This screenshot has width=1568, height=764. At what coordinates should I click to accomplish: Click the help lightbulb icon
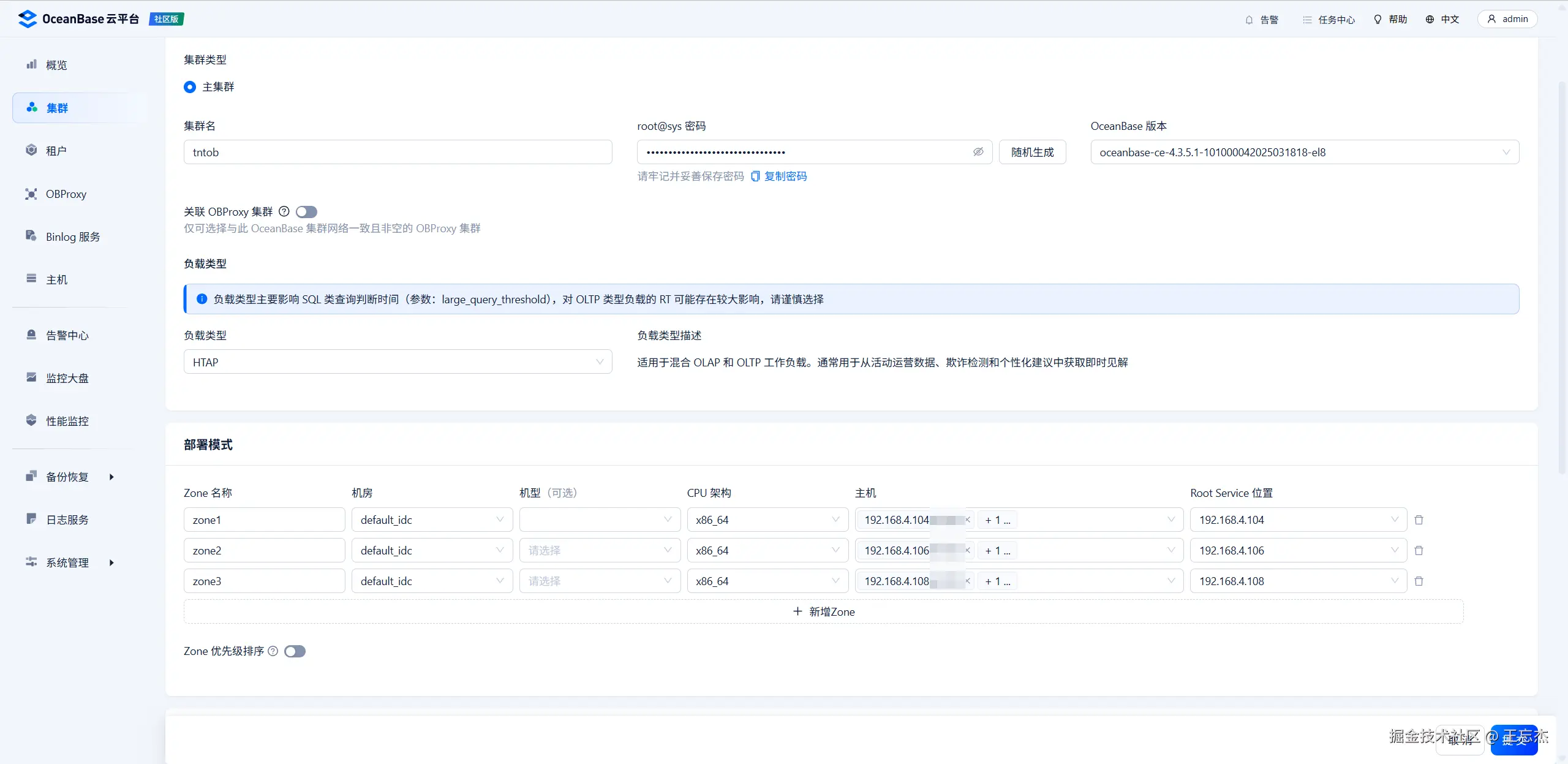pos(1378,20)
